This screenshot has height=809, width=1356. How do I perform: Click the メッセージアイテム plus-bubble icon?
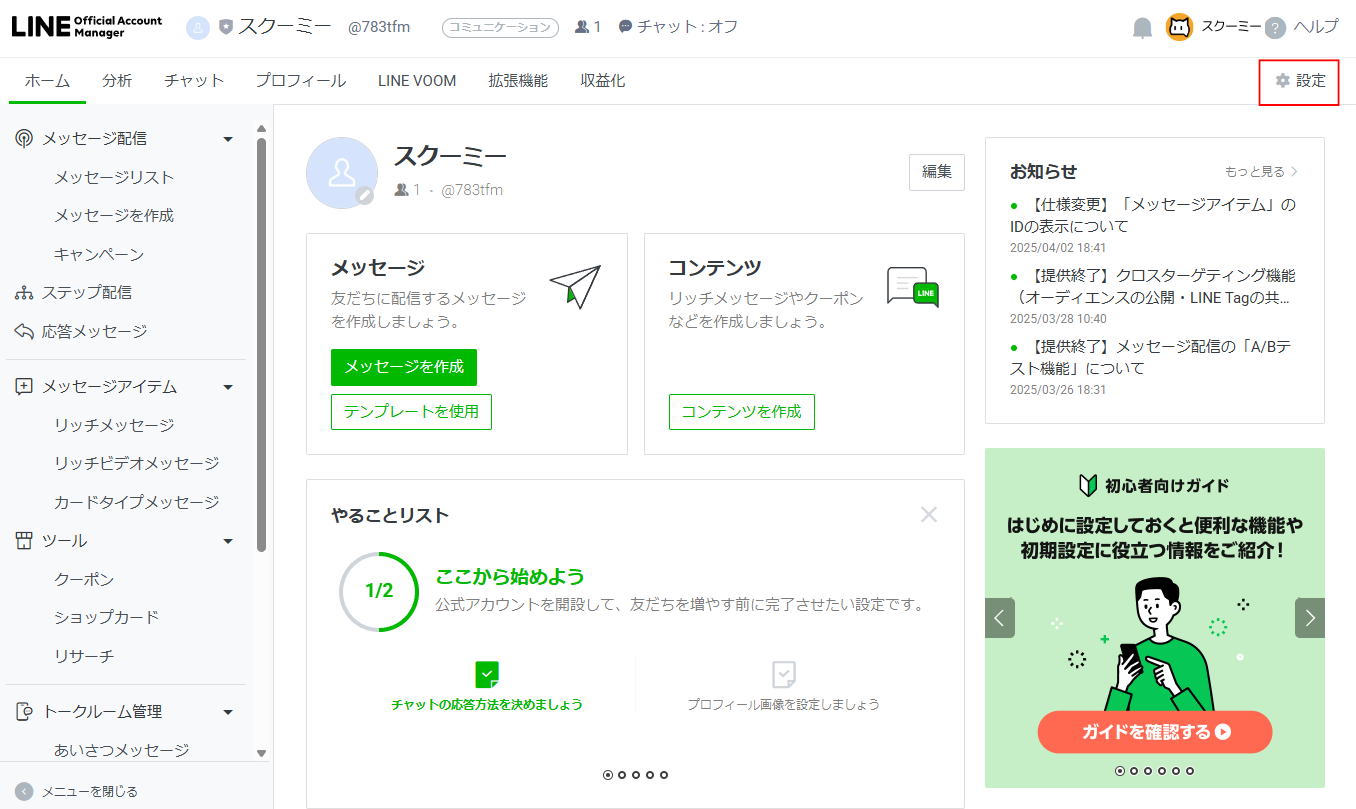pyautogui.click(x=24, y=387)
